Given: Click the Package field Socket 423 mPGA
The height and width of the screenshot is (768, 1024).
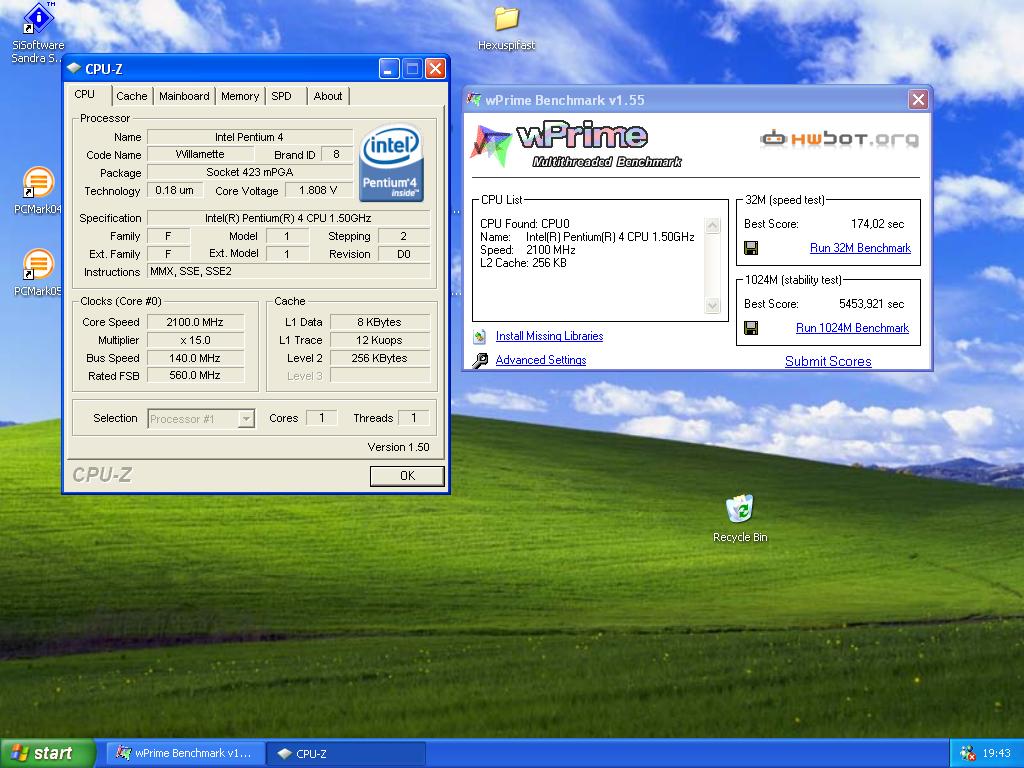Looking at the screenshot, I should coord(249,172).
